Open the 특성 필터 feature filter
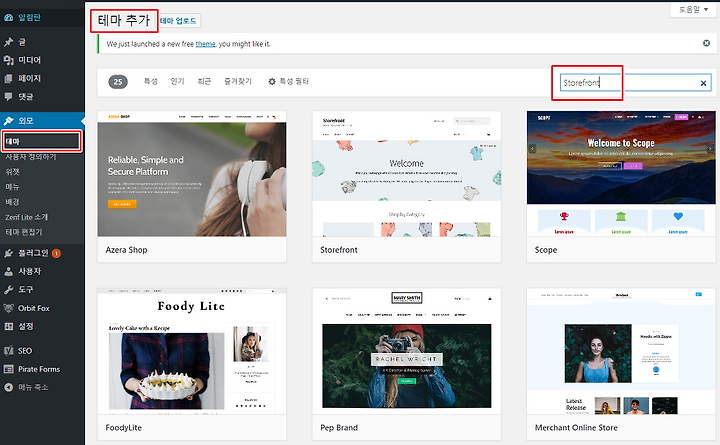The image size is (720, 445). (288, 81)
